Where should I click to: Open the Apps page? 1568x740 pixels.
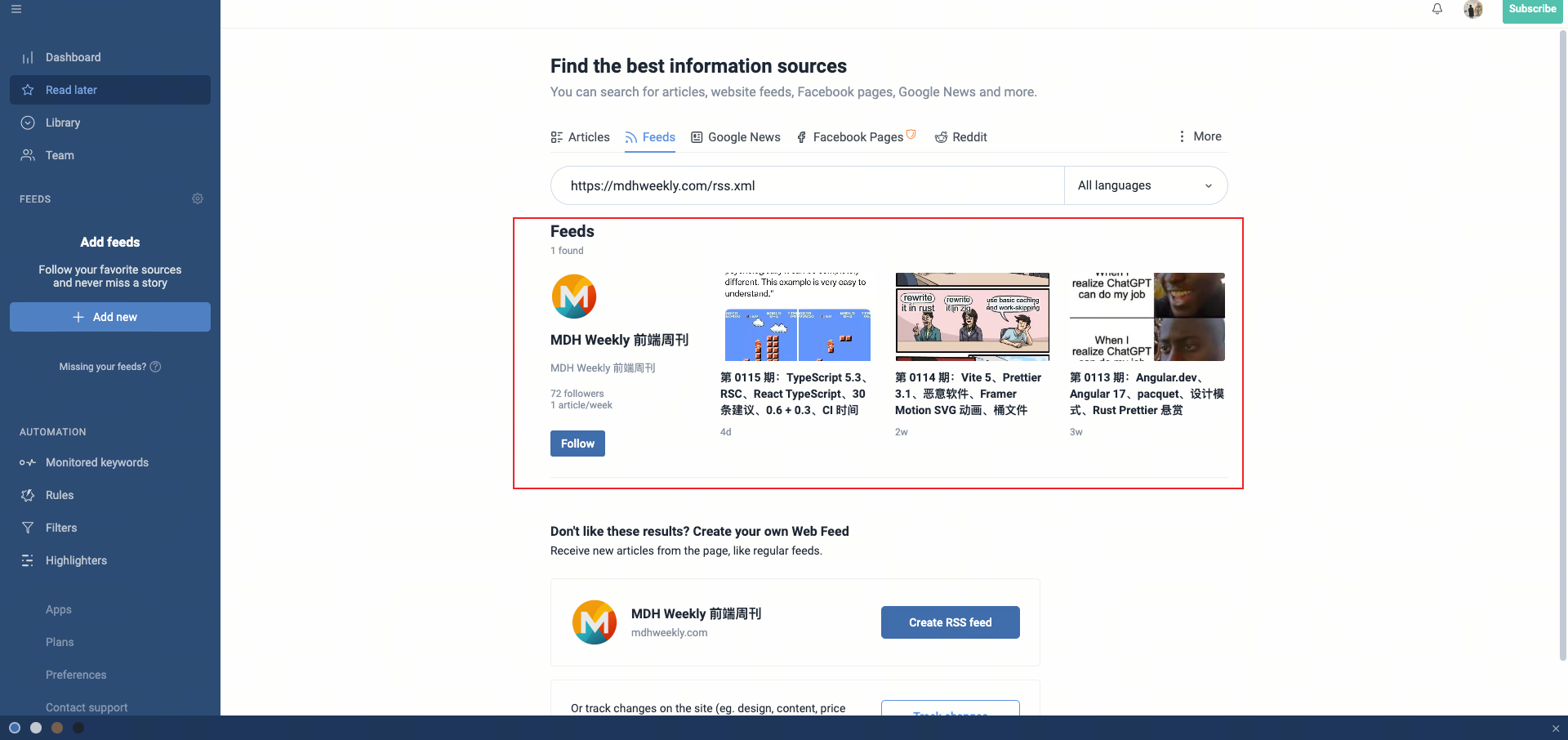[x=59, y=609]
